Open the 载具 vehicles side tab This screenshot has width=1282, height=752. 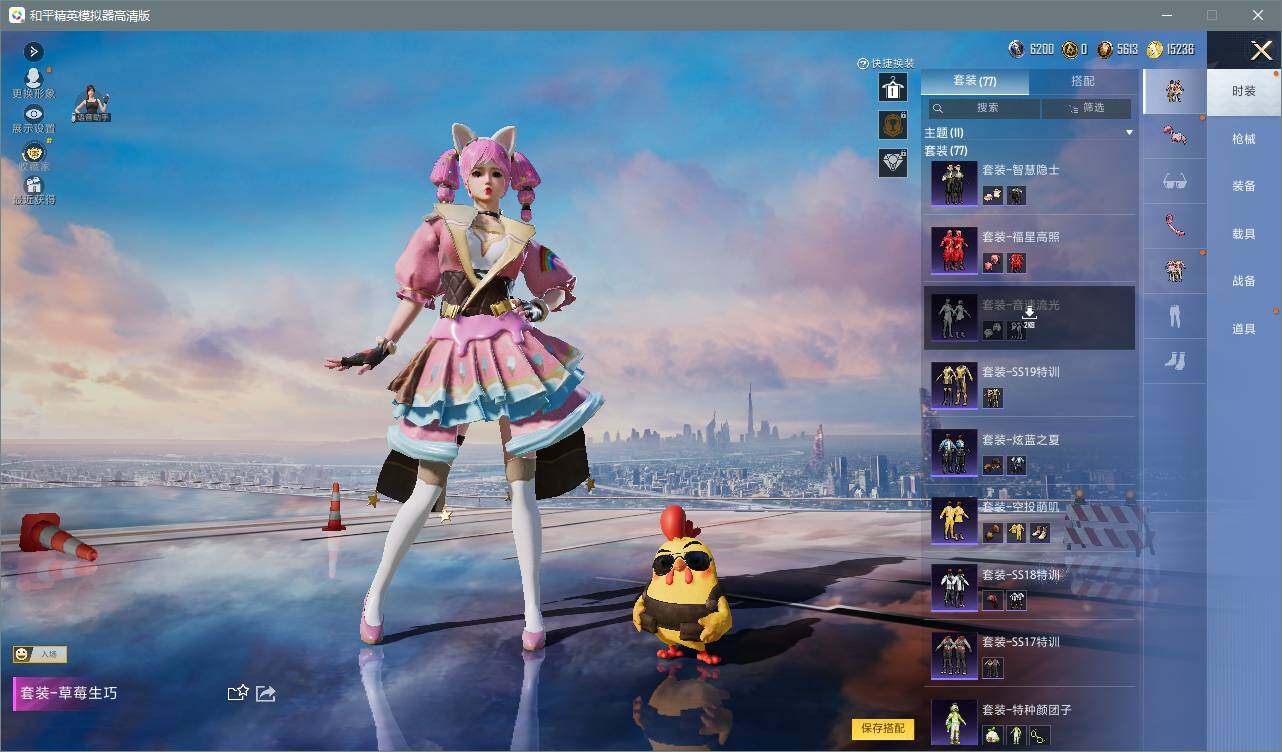click(x=1244, y=234)
